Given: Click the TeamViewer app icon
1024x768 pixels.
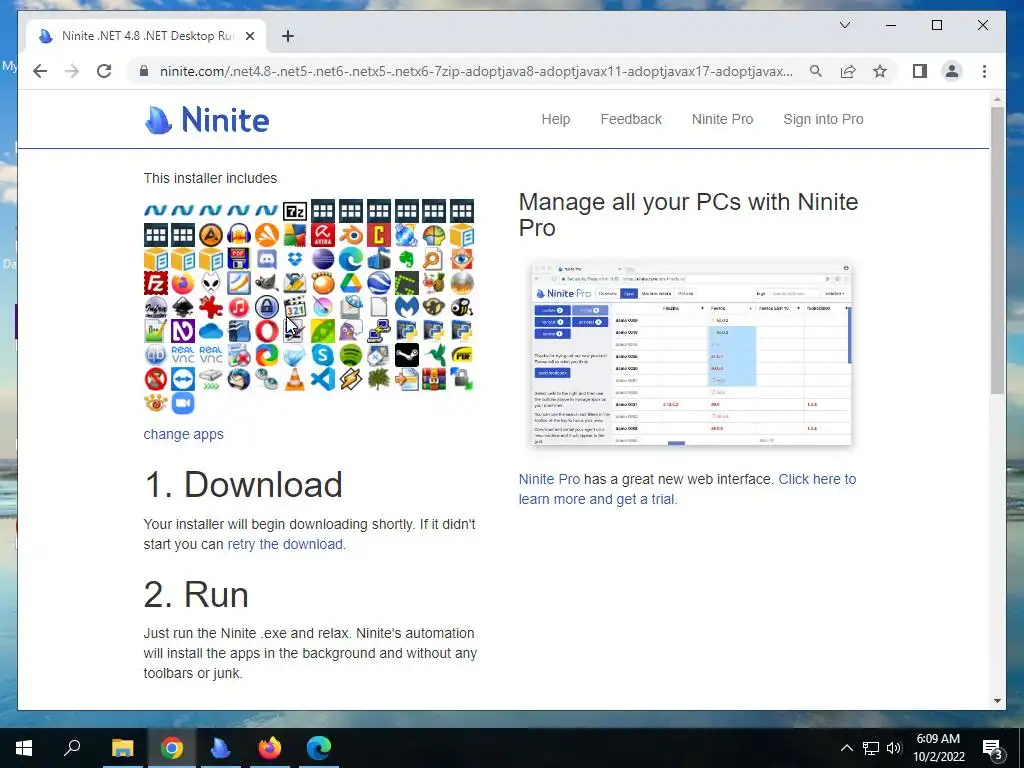Looking at the screenshot, I should pos(183,379).
